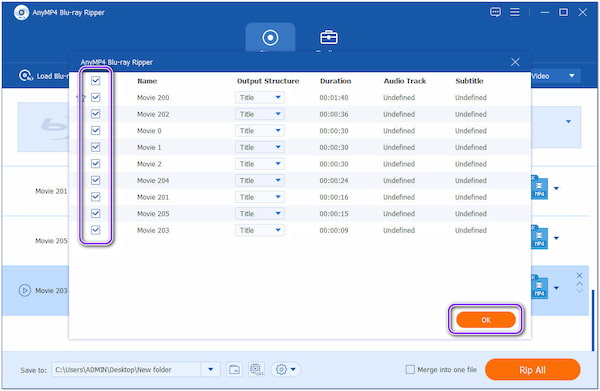Open the output folder icon
This screenshot has width=600, height=391.
(234, 369)
